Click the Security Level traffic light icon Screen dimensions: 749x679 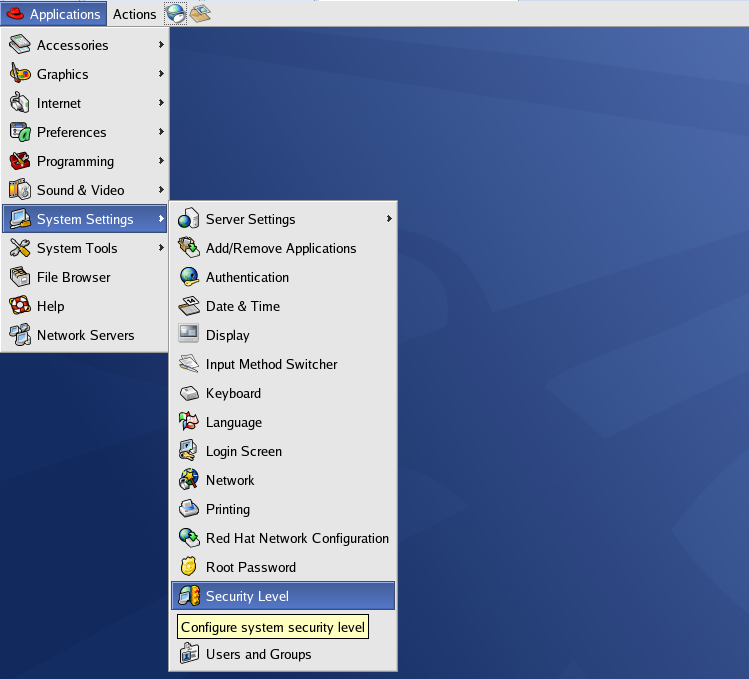(x=189, y=596)
